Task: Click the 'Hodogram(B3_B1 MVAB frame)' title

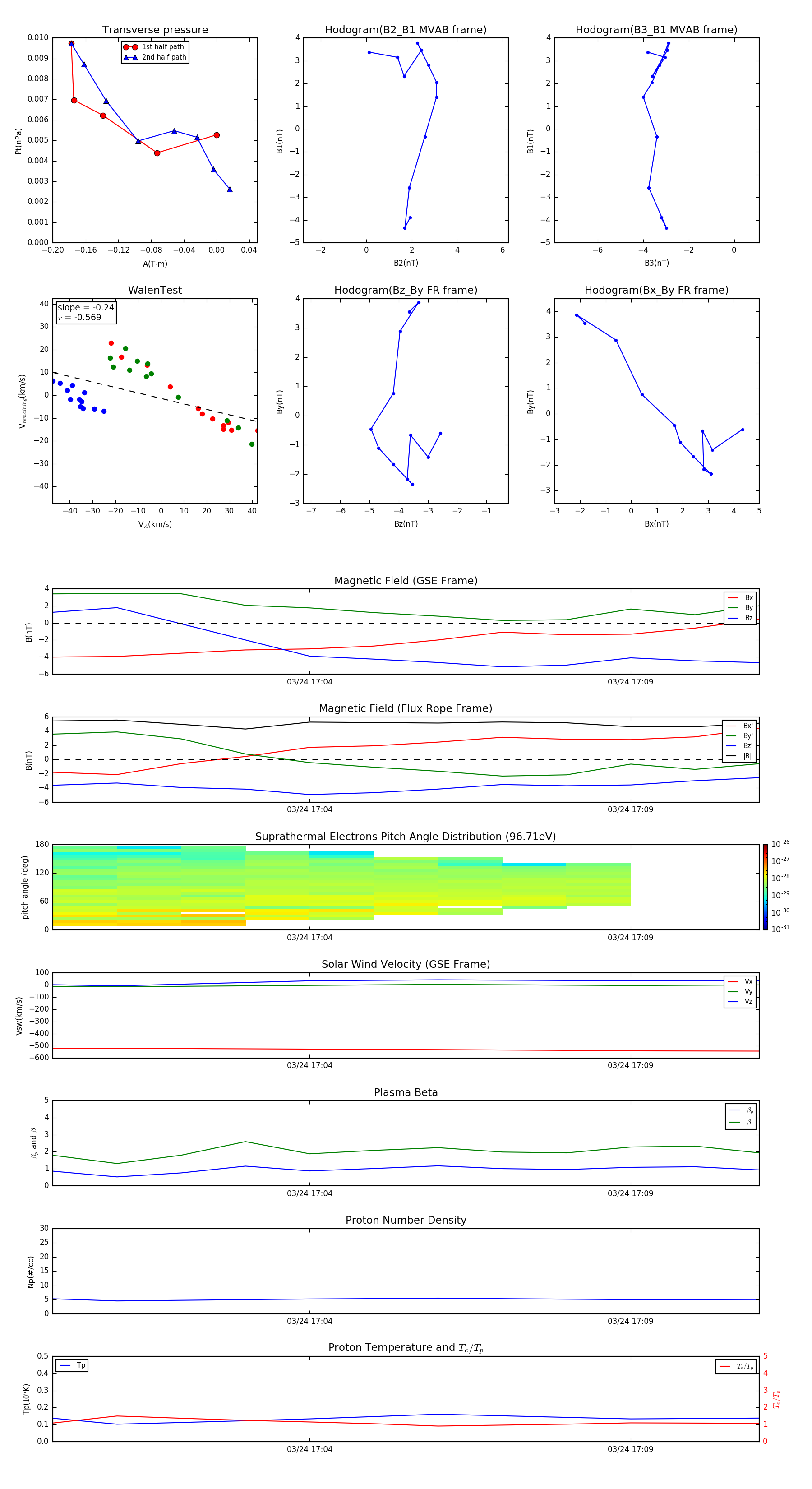Action: pyautogui.click(x=656, y=30)
